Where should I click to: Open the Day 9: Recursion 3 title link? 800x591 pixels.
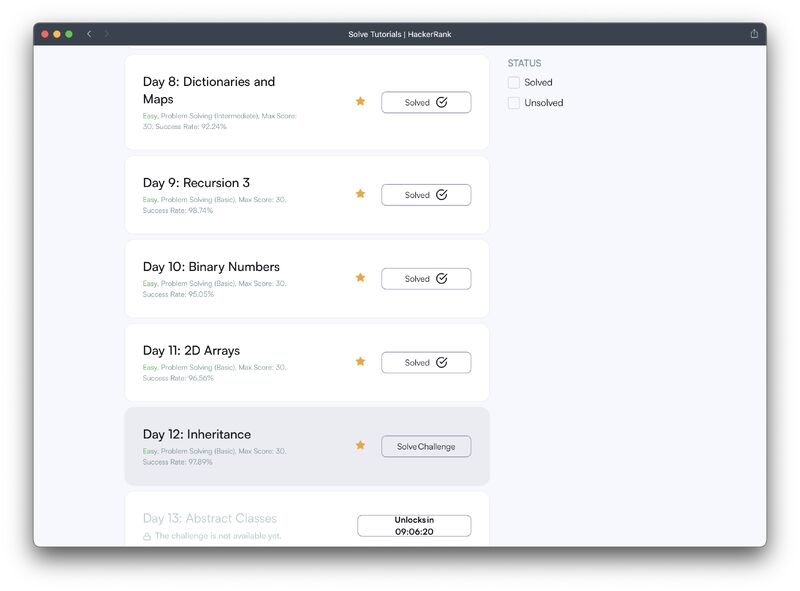pyautogui.click(x=196, y=183)
